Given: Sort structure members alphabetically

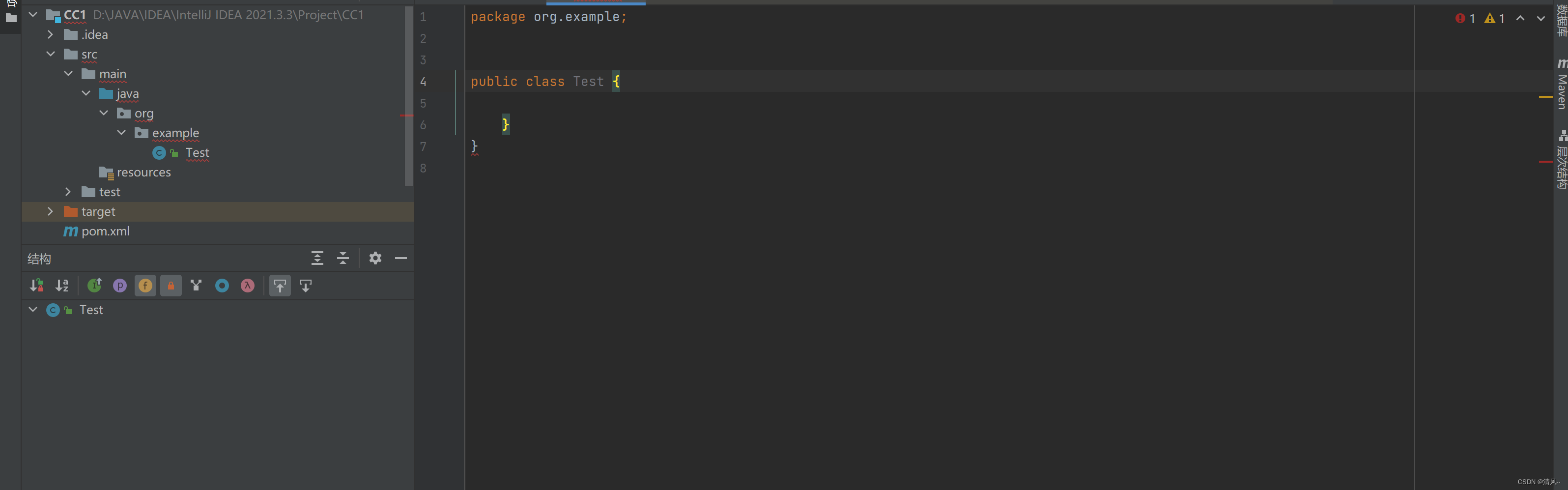Looking at the screenshot, I should pyautogui.click(x=62, y=286).
